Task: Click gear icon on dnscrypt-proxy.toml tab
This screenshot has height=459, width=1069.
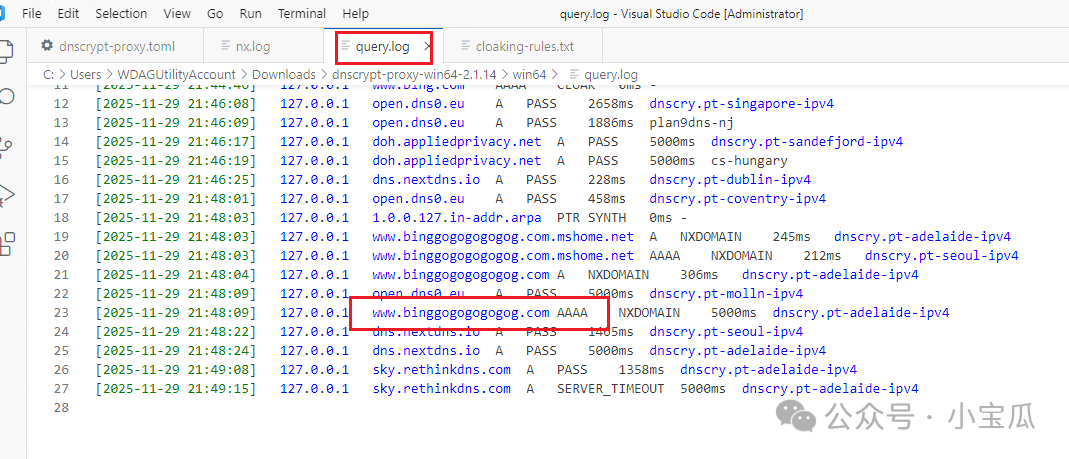Action: [47, 46]
